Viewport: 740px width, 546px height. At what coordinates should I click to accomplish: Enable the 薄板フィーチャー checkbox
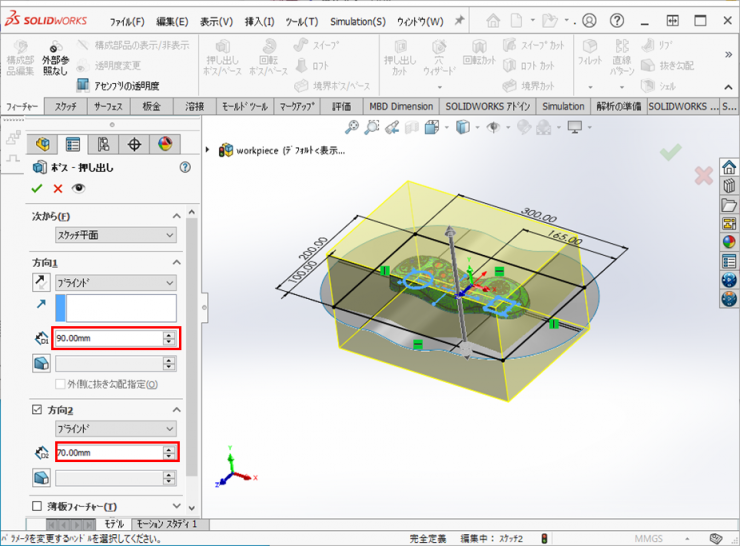point(38,507)
